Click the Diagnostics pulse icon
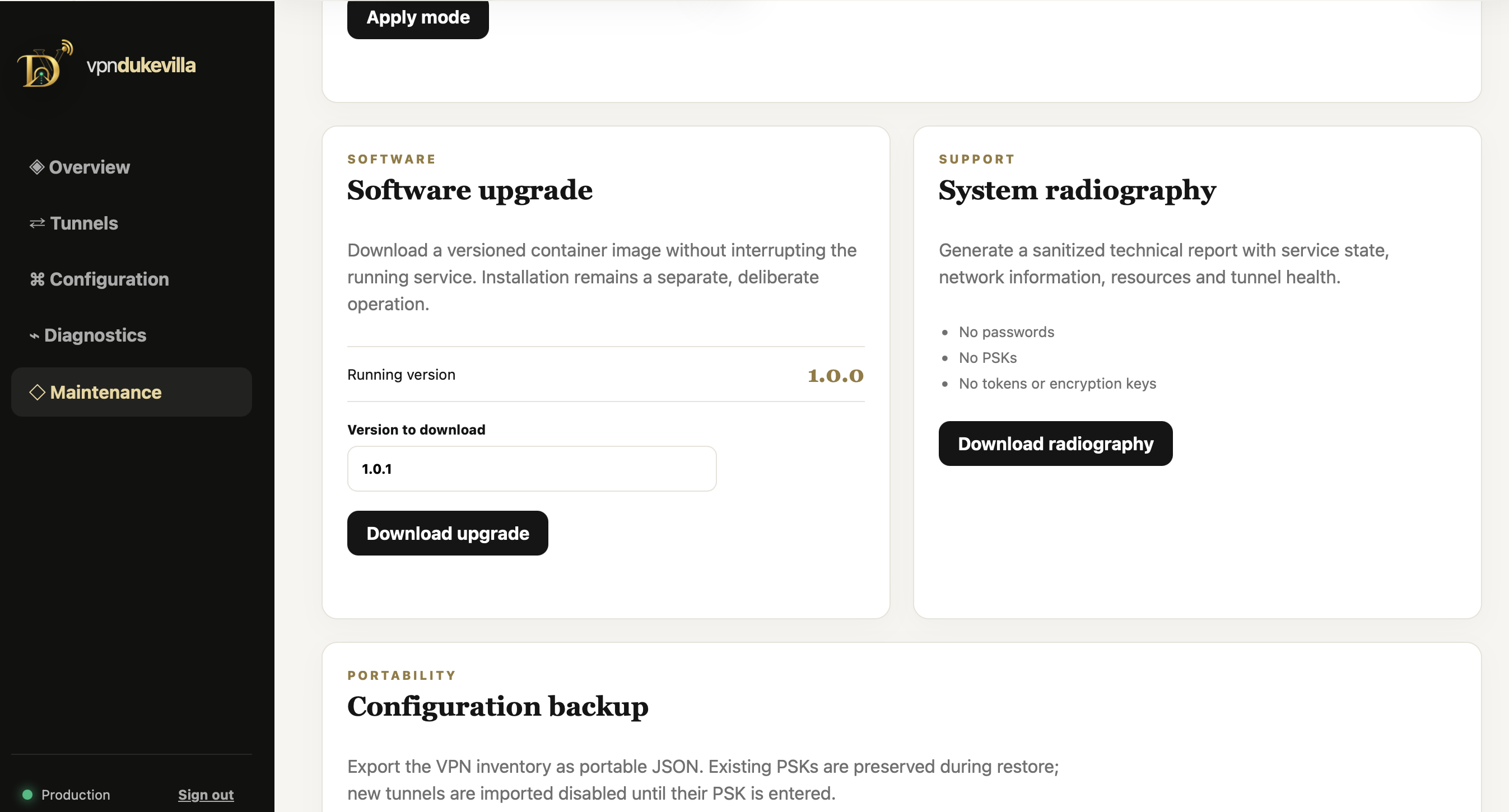Image resolution: width=1509 pixels, height=812 pixels. click(35, 335)
